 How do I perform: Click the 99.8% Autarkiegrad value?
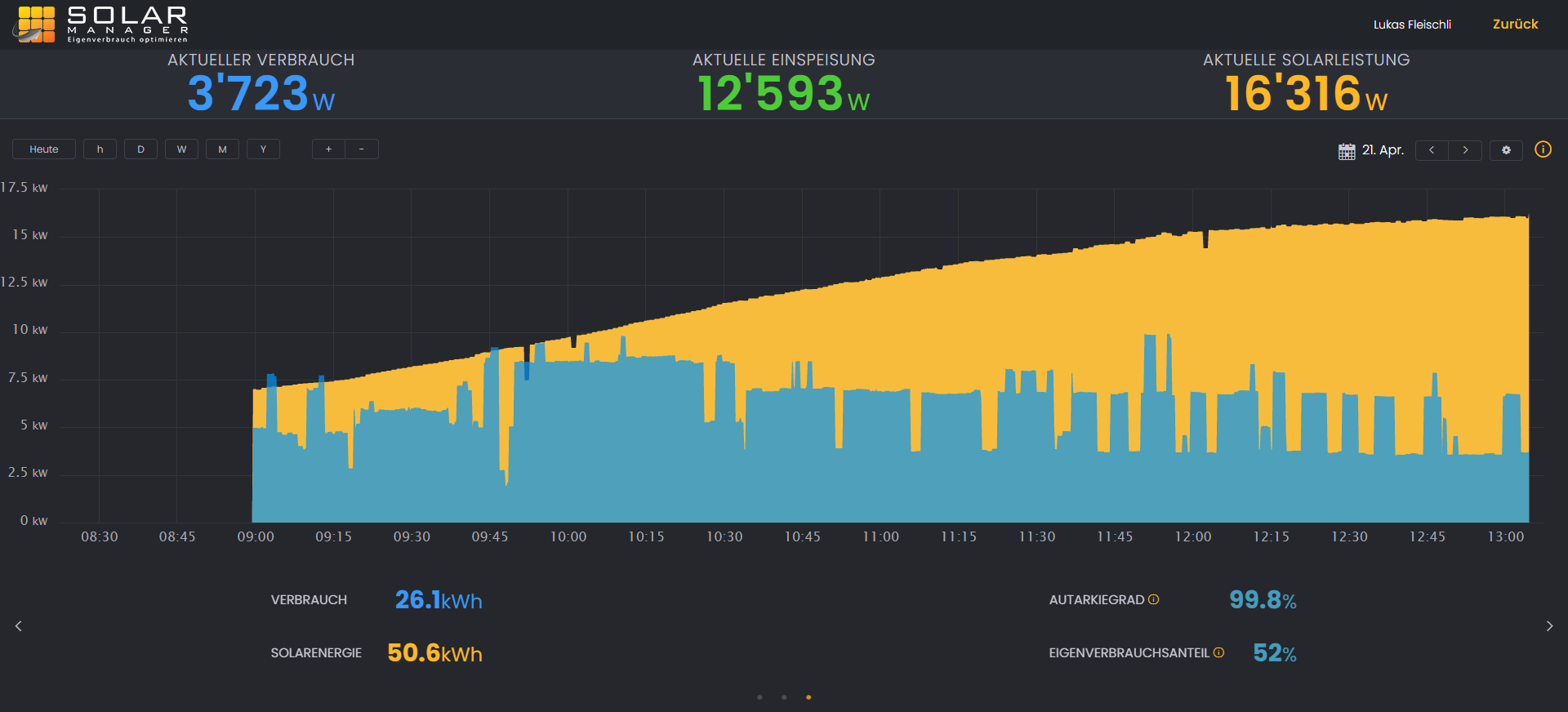click(1263, 600)
